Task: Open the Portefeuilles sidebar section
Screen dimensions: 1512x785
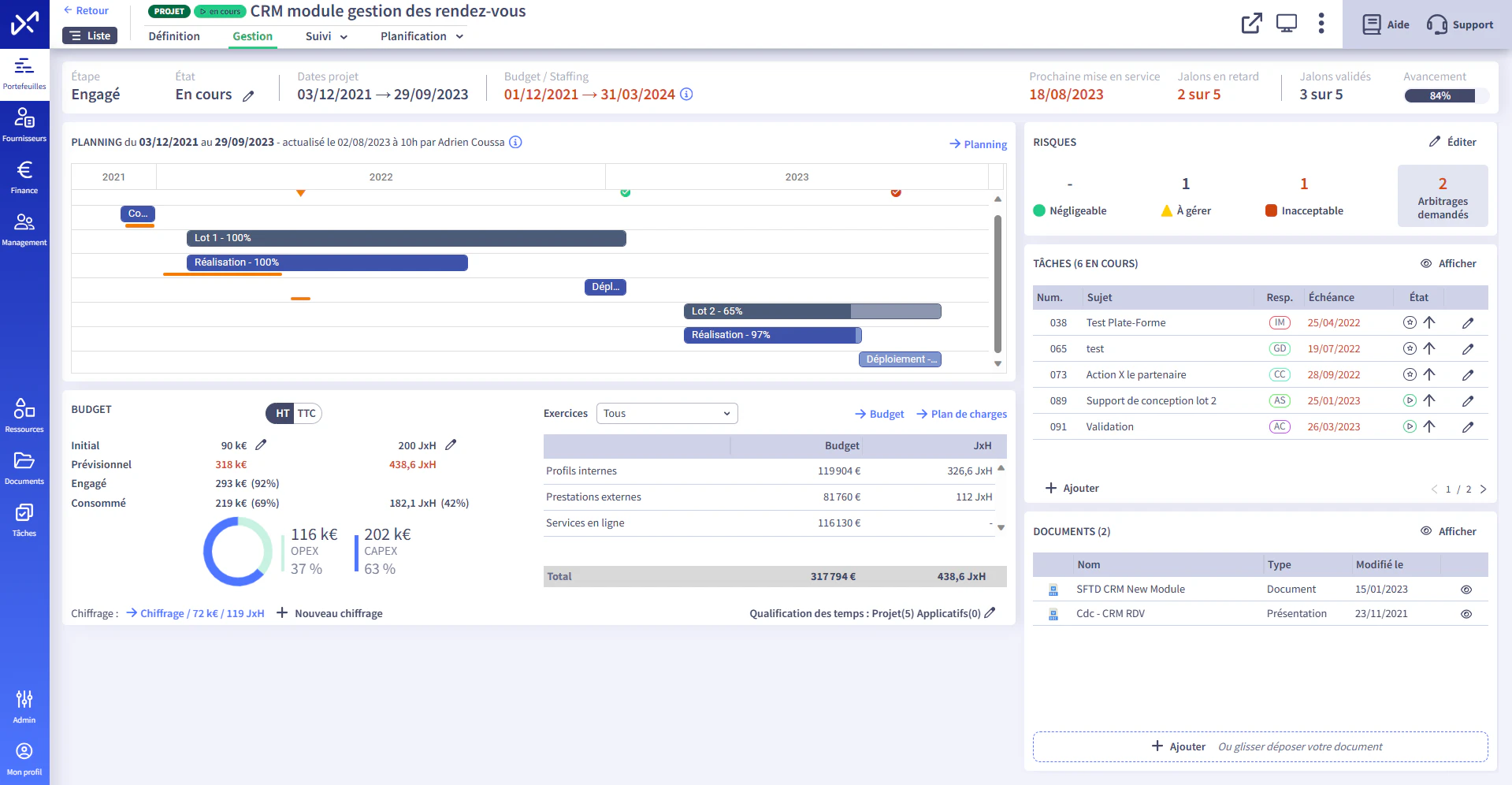Action: point(24,74)
